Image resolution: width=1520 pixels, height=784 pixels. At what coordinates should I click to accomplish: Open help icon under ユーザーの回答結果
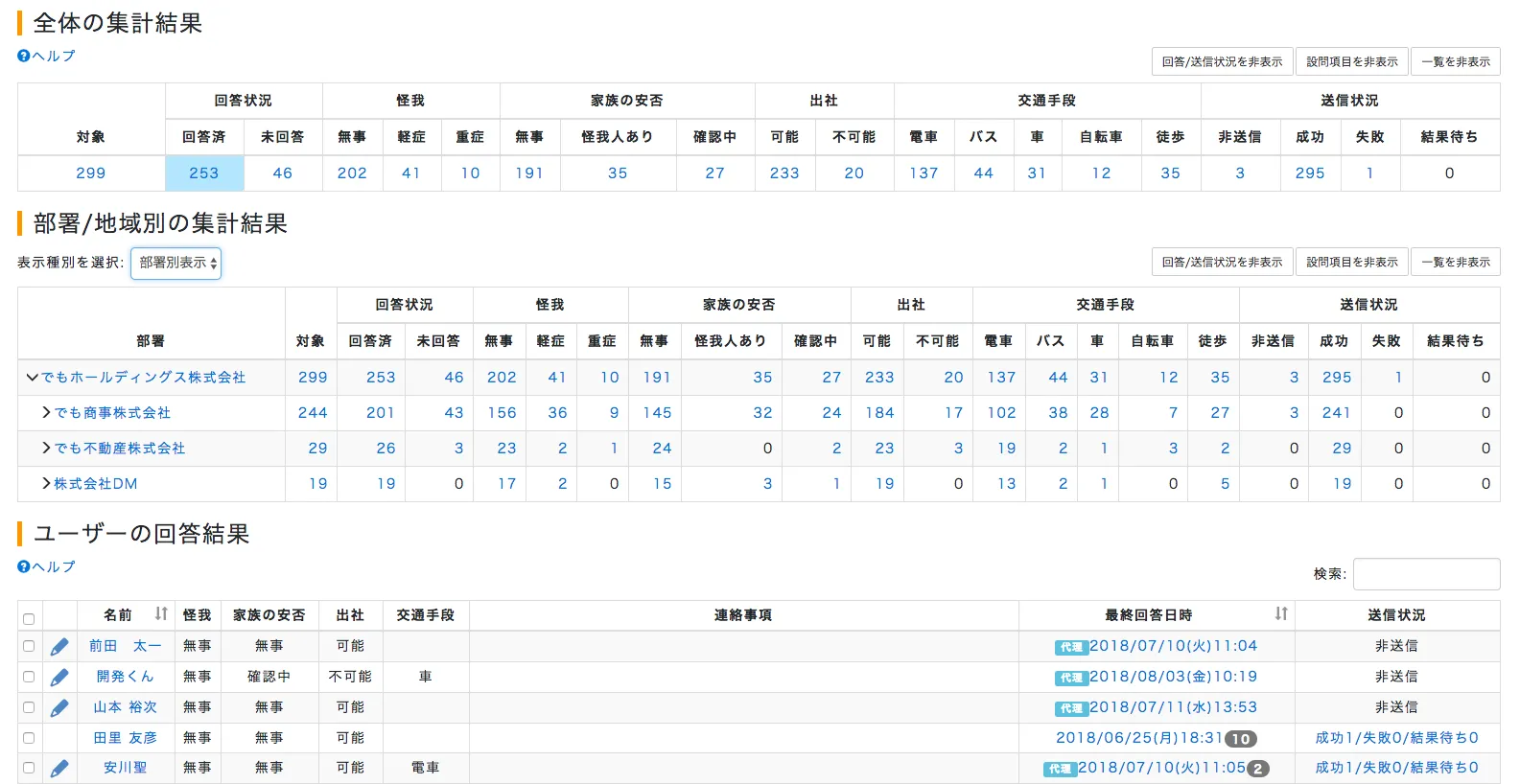[x=24, y=567]
